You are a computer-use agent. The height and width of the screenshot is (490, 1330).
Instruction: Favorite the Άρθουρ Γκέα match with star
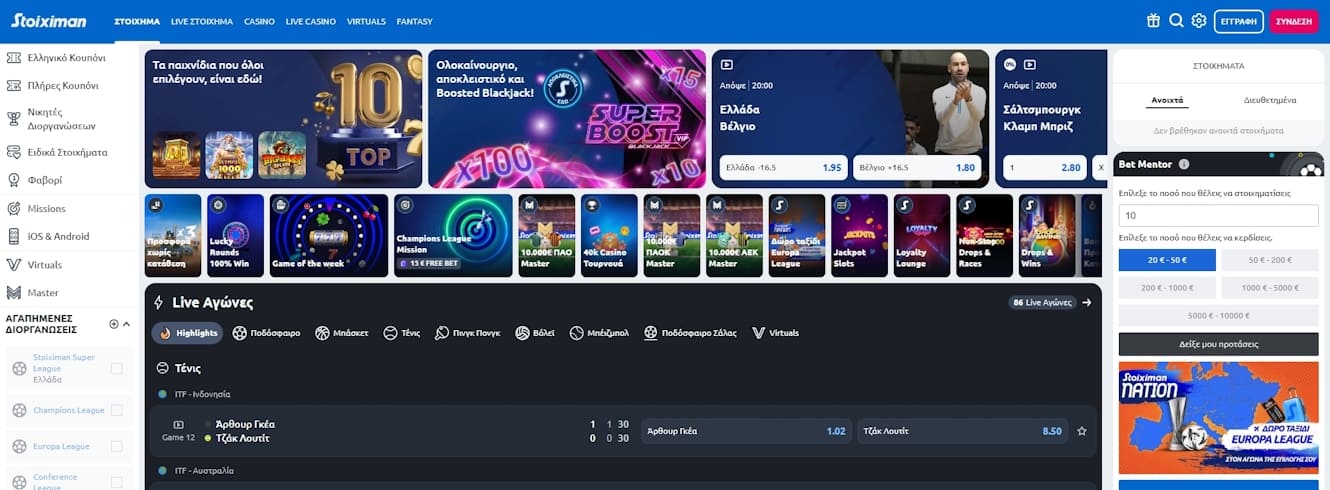[1081, 431]
